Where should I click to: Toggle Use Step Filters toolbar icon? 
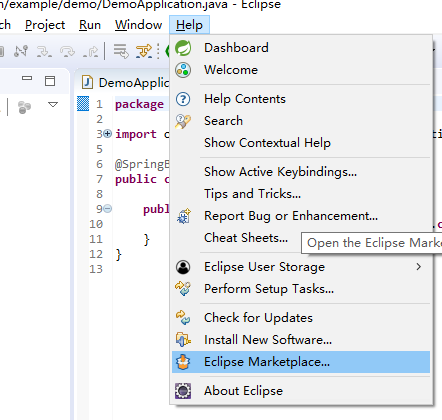coord(144,51)
